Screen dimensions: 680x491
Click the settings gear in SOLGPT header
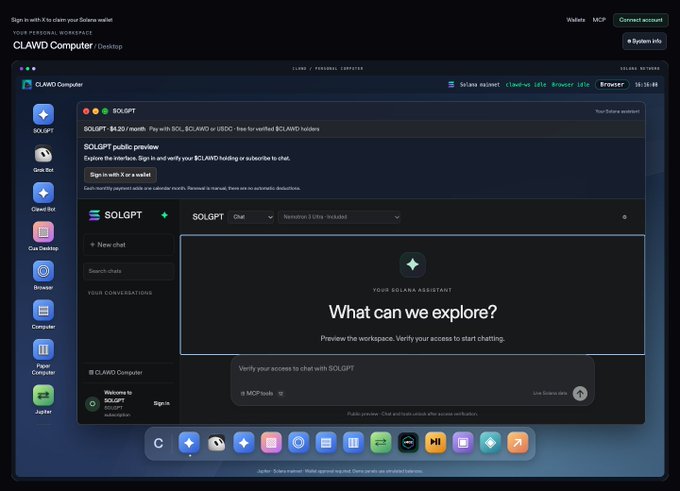point(624,217)
